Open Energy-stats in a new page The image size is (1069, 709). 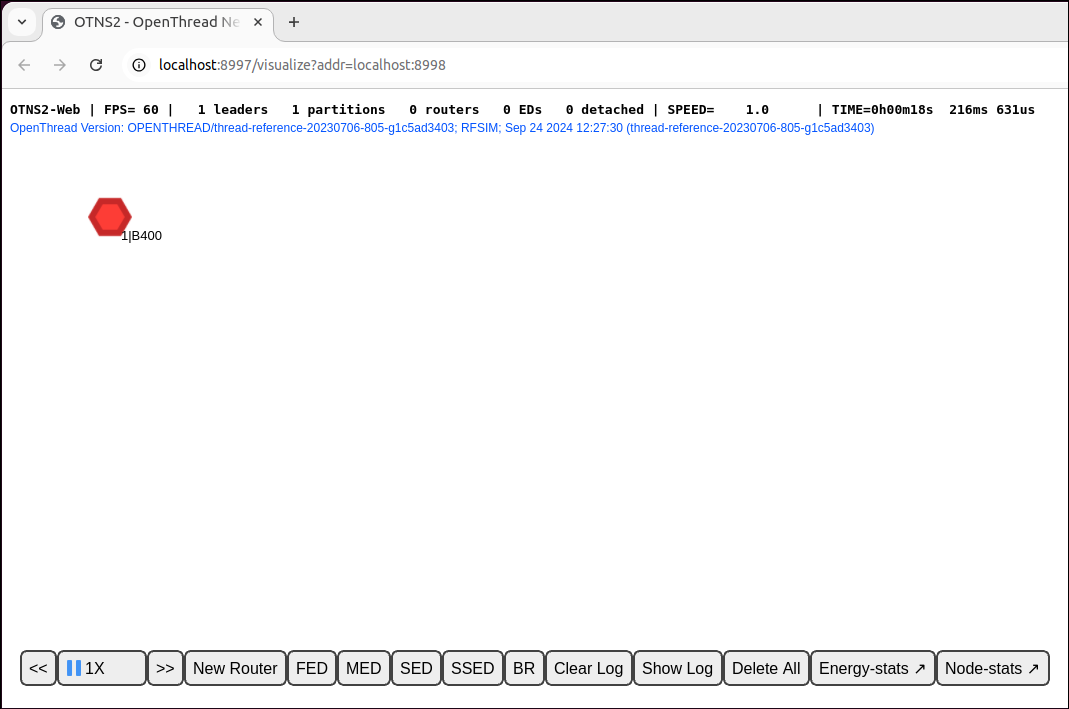click(x=872, y=668)
